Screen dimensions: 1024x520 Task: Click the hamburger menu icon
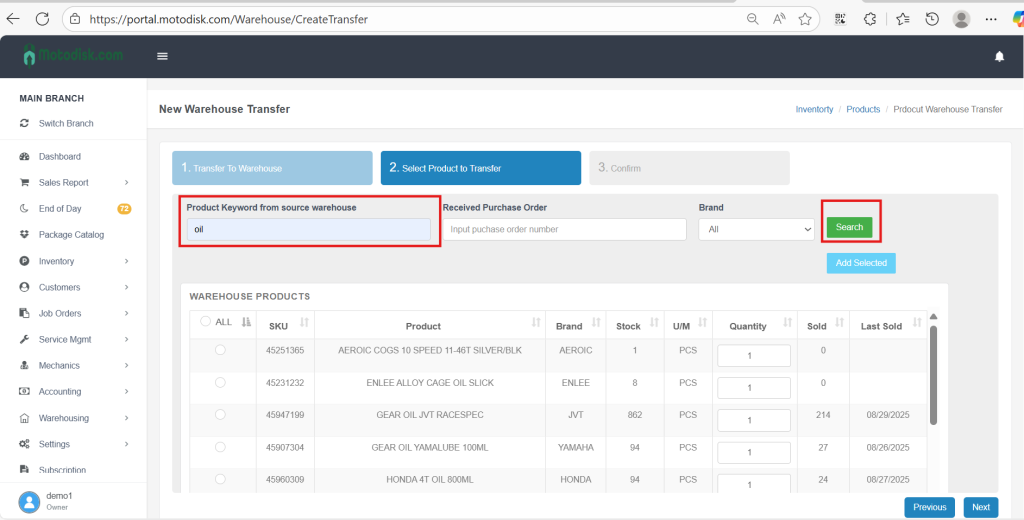click(162, 56)
